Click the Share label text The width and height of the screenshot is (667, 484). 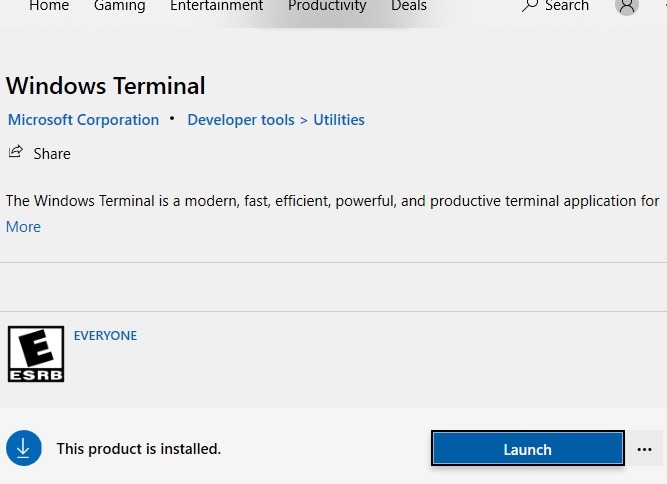pyautogui.click(x=52, y=154)
